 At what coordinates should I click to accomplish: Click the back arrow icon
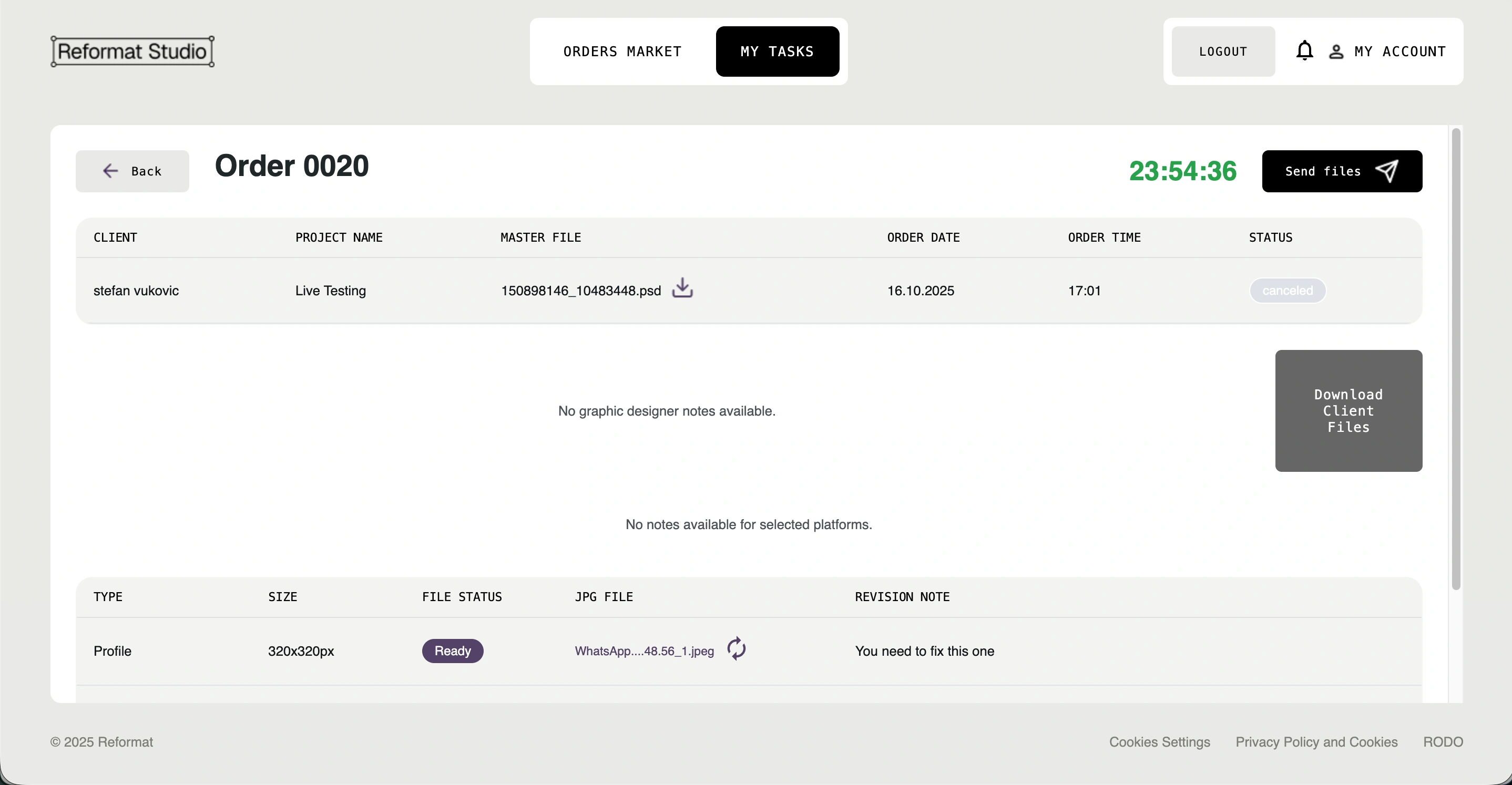pyautogui.click(x=110, y=171)
